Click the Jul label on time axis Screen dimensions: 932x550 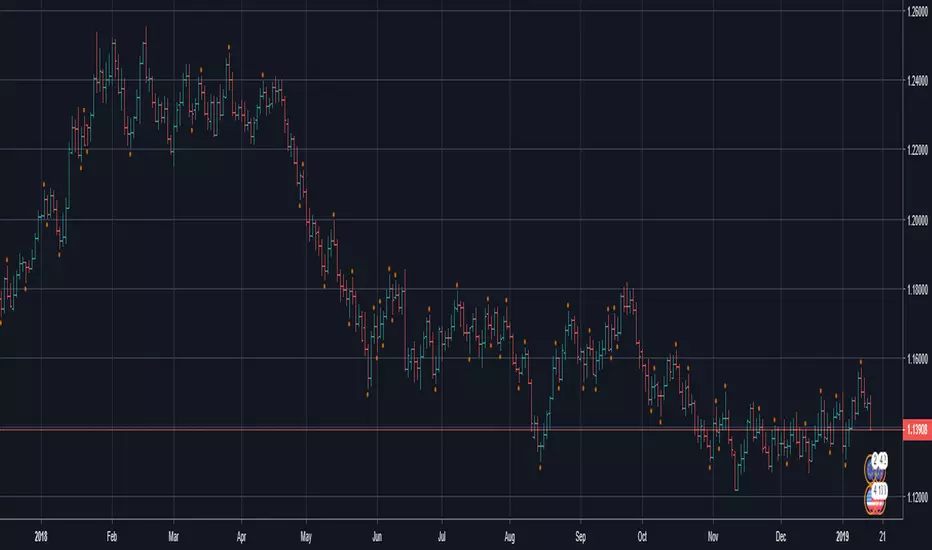442,536
